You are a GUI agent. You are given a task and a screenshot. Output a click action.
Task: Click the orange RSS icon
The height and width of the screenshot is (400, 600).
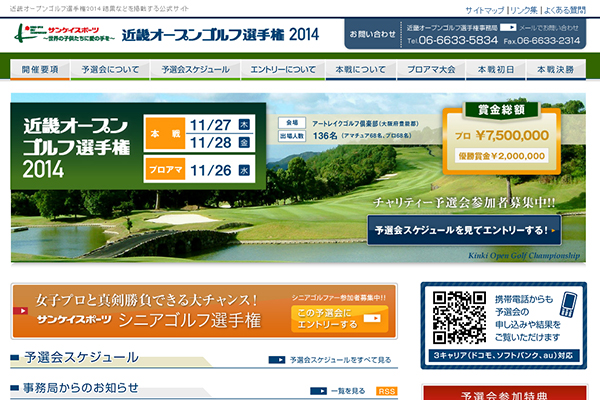[x=386, y=391]
